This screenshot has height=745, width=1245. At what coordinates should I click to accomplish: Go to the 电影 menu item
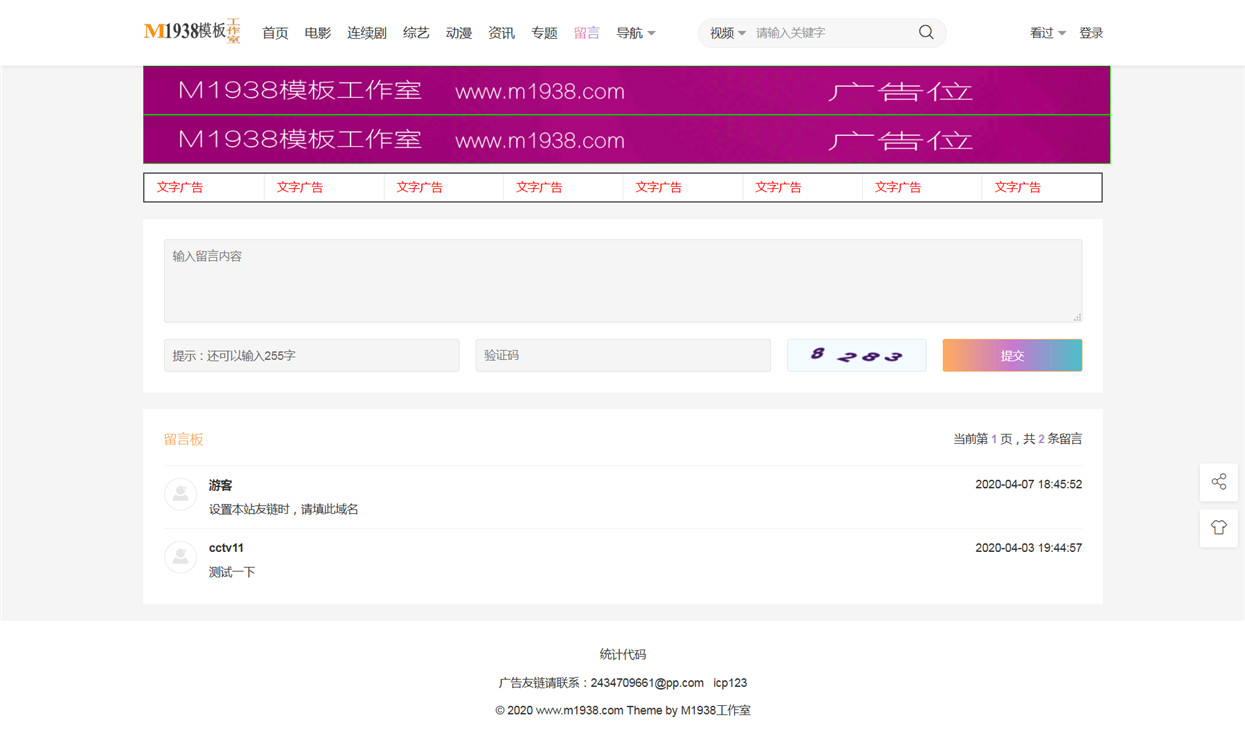pos(318,33)
